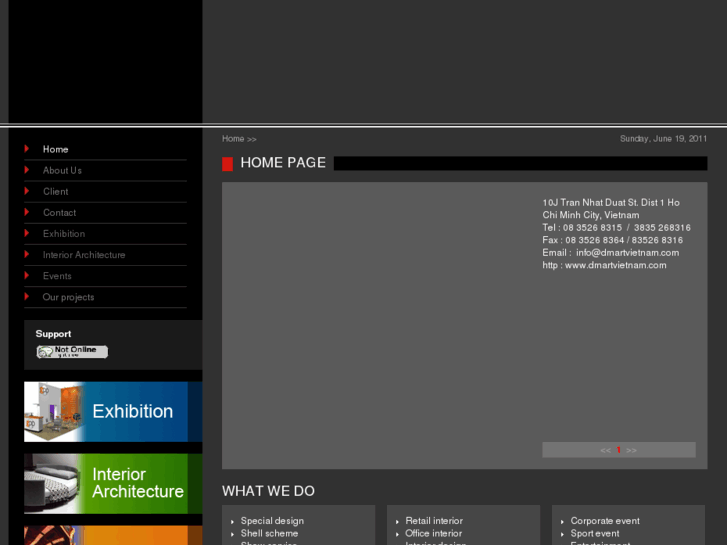Click the Corporate event list item
Image resolution: width=727 pixels, height=545 pixels.
[605, 521]
